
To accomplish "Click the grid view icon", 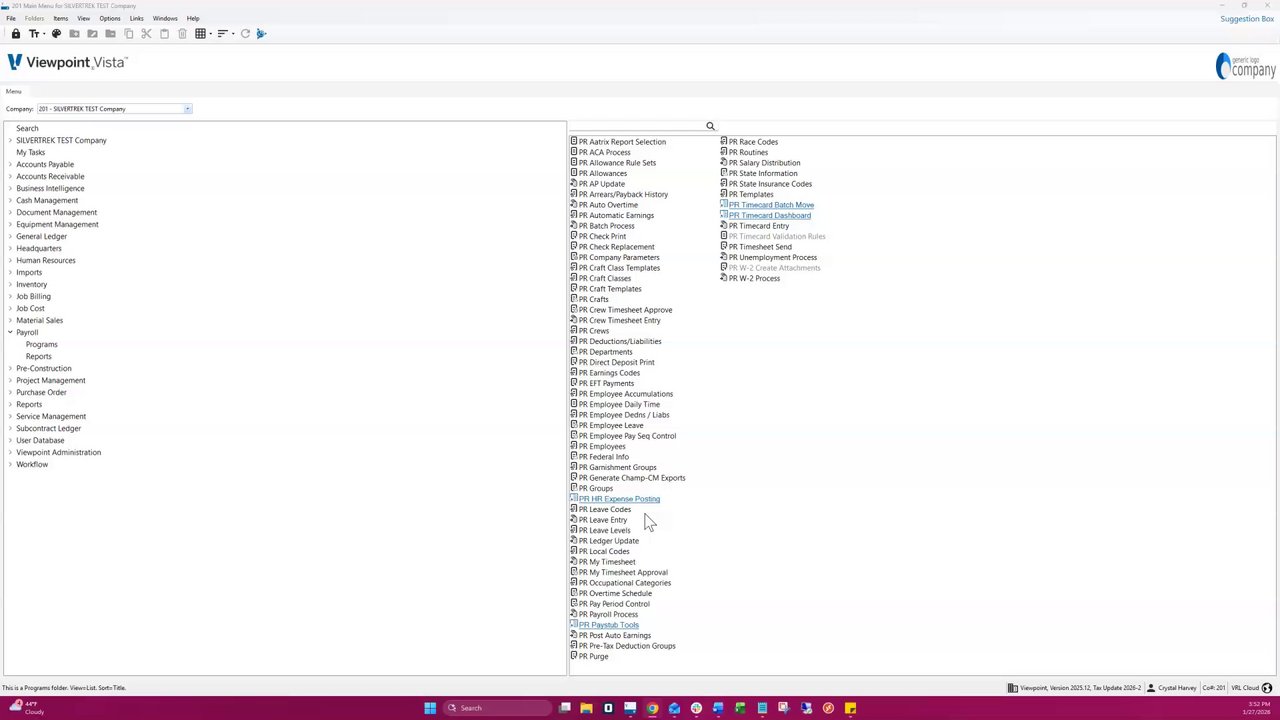I will pyautogui.click(x=200, y=34).
